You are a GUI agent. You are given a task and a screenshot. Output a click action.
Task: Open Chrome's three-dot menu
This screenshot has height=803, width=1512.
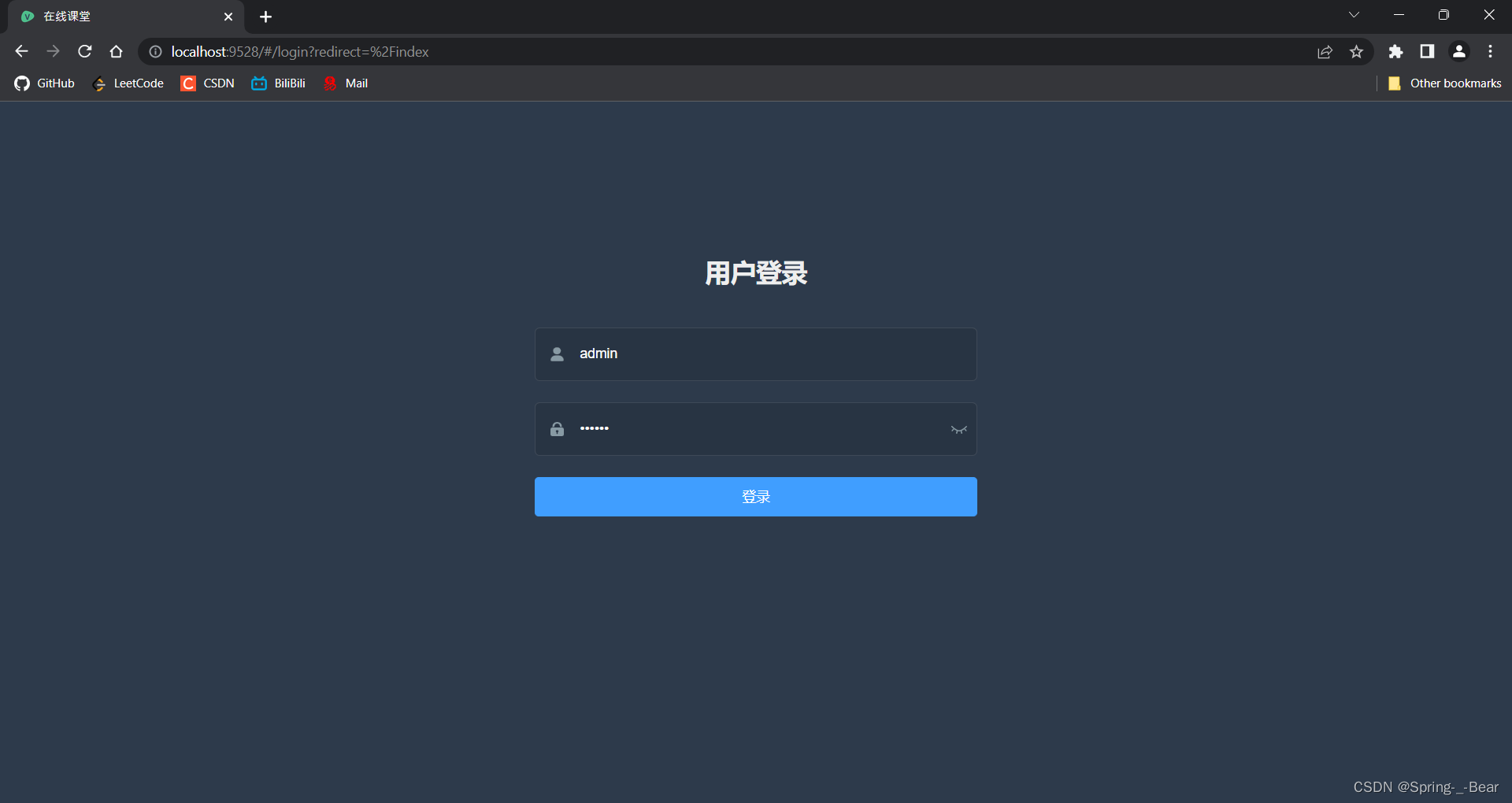pyautogui.click(x=1490, y=51)
